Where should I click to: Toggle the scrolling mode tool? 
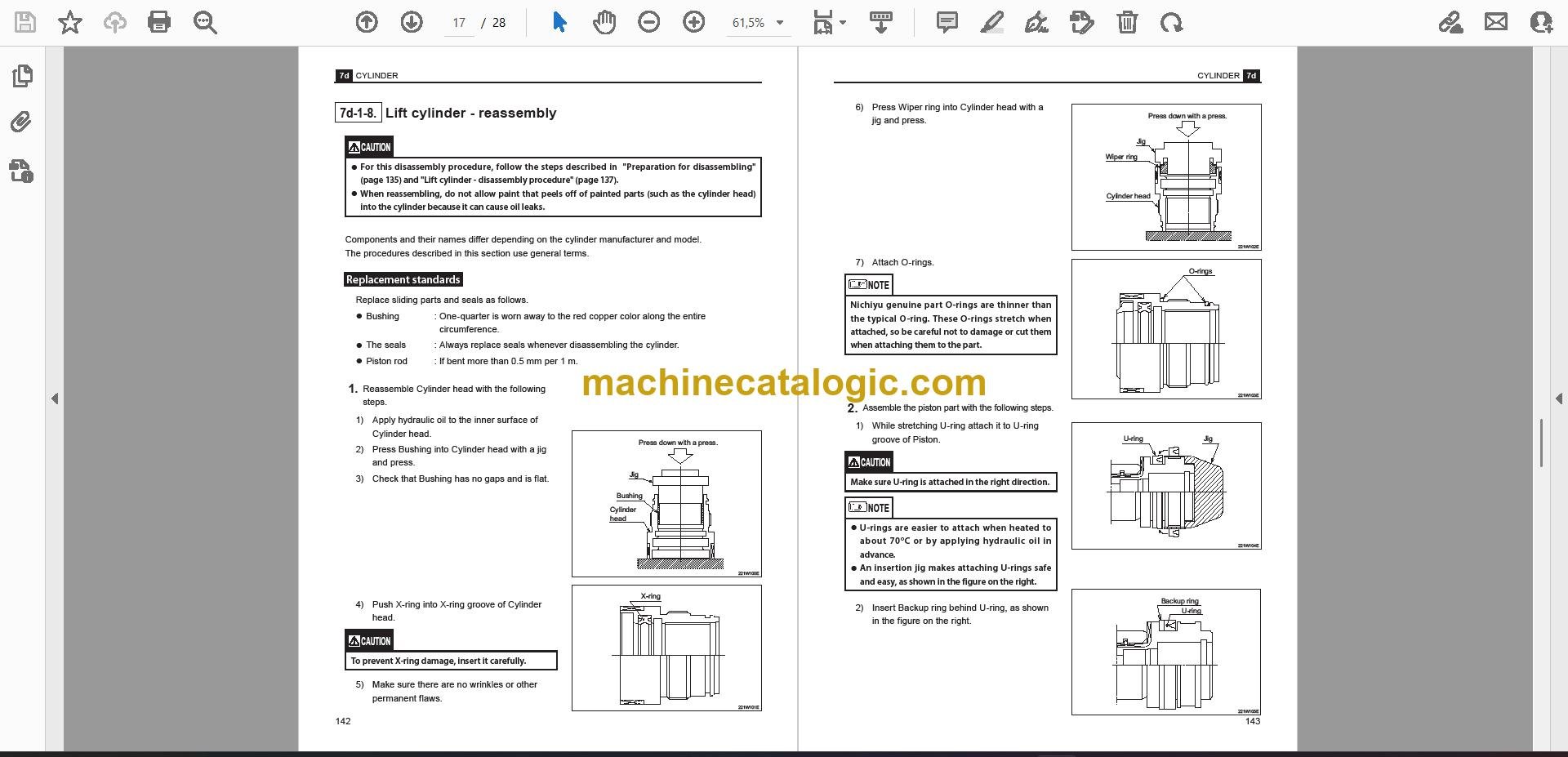pos(880,22)
